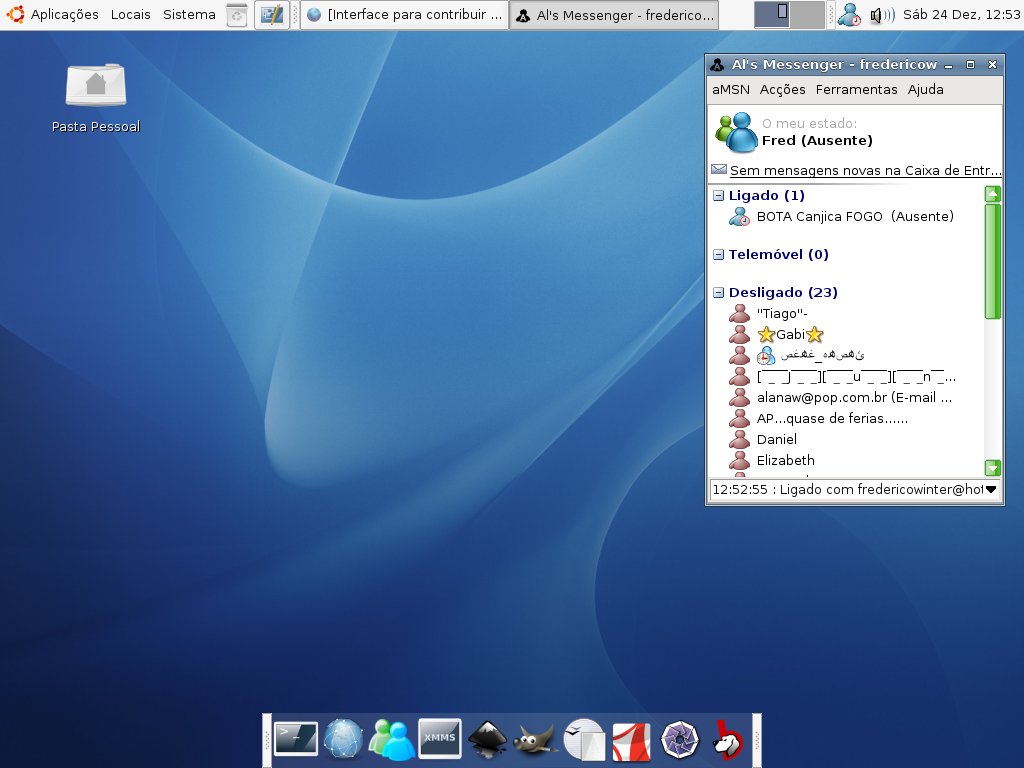
Task: Collapse the Telemóvel (0) group
Action: coord(718,254)
